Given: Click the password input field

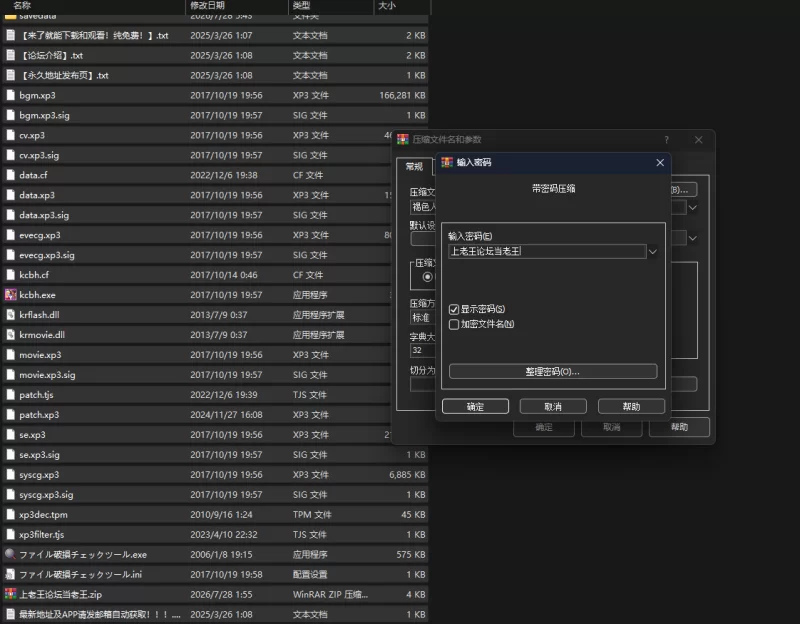Looking at the screenshot, I should pyautogui.click(x=547, y=251).
